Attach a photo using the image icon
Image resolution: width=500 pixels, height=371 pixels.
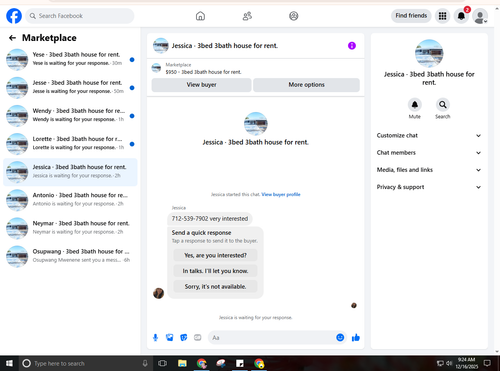click(170, 338)
